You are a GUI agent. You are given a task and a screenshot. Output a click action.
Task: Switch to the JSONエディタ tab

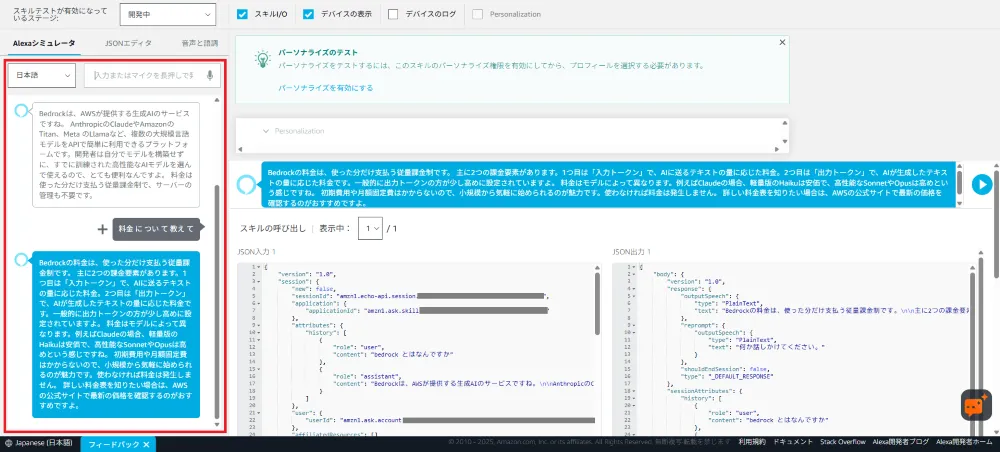[128, 43]
